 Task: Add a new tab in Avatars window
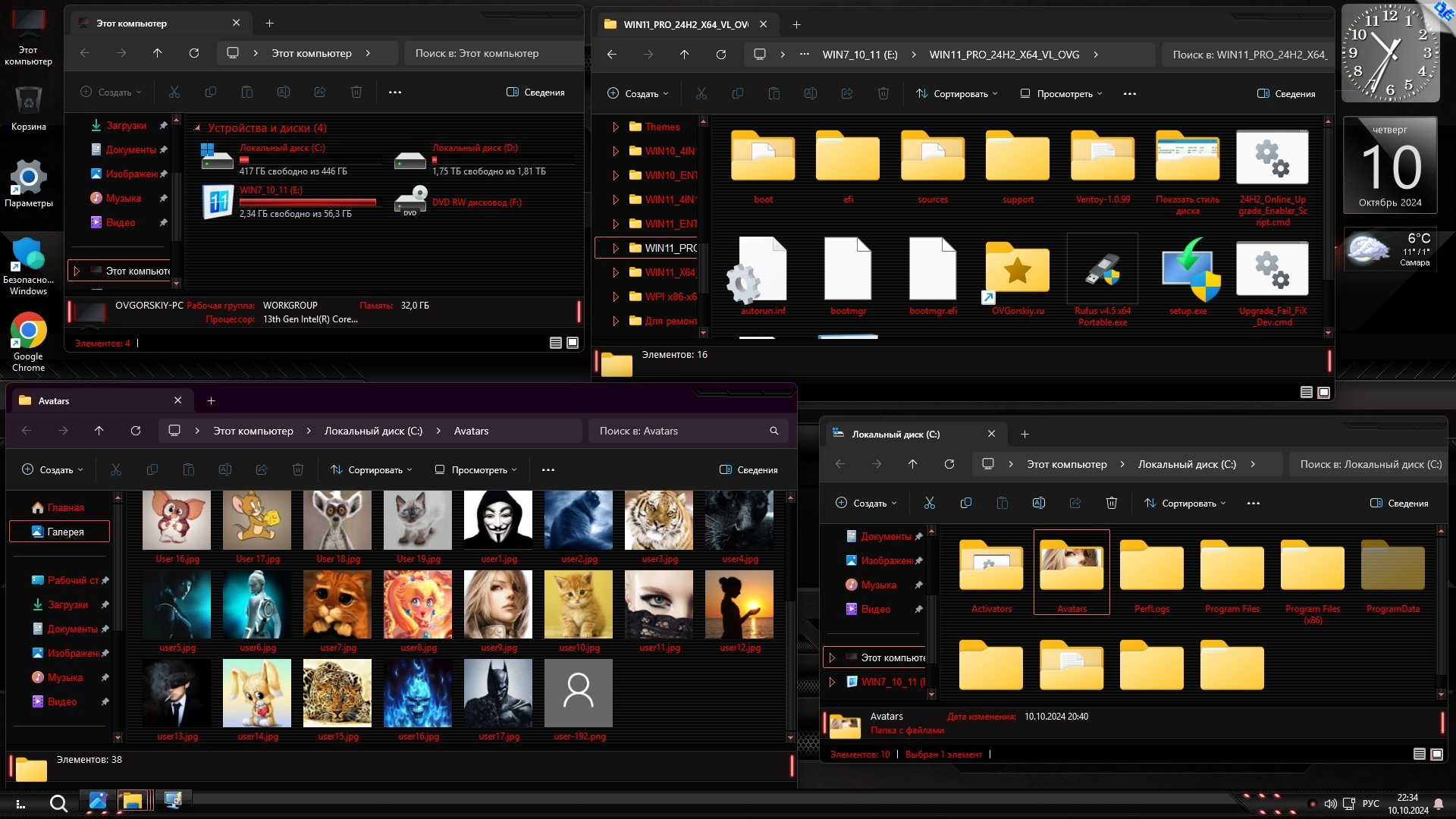pos(212,401)
